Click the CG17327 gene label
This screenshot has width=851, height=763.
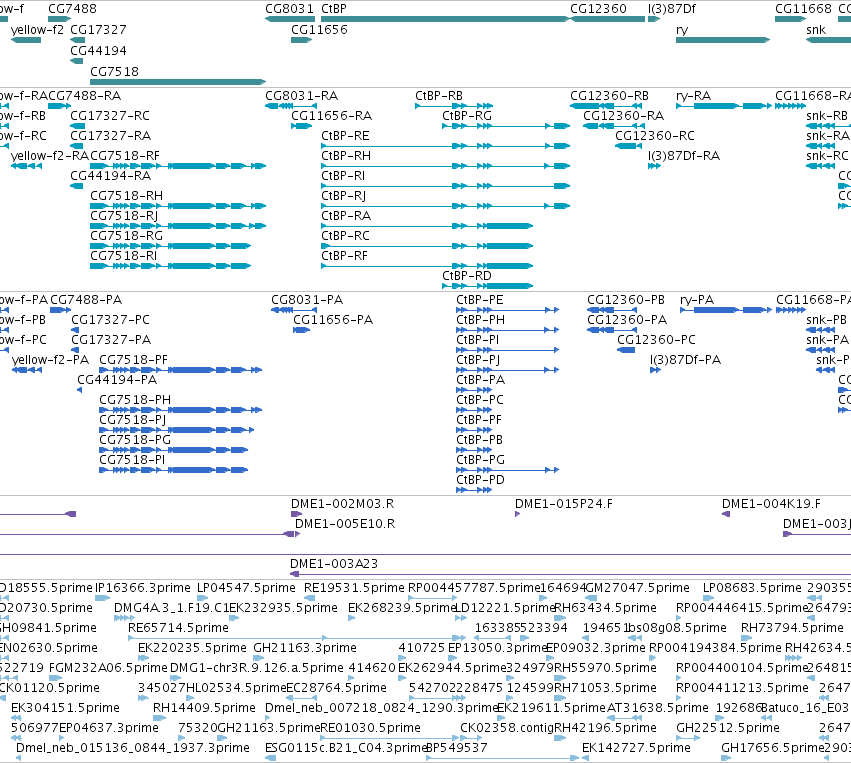tap(98, 29)
